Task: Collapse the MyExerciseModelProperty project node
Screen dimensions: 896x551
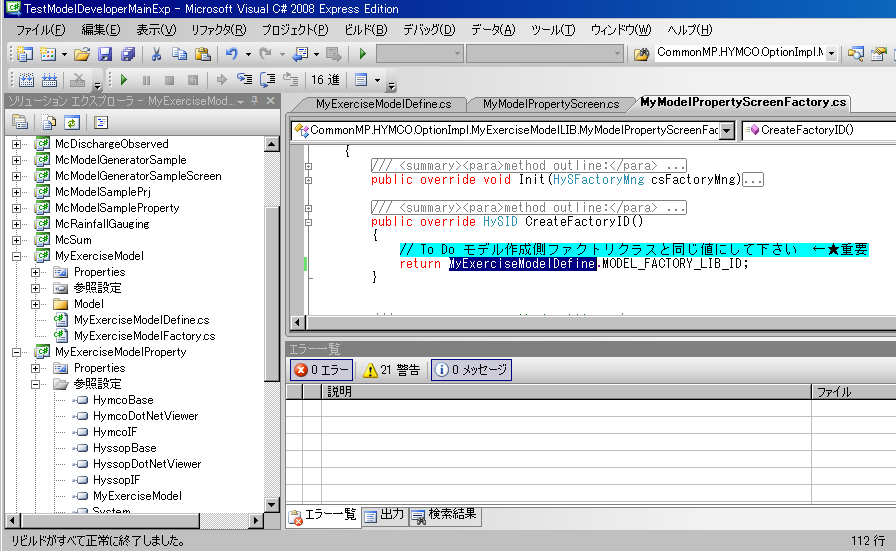Action: pyautogui.click(x=17, y=352)
